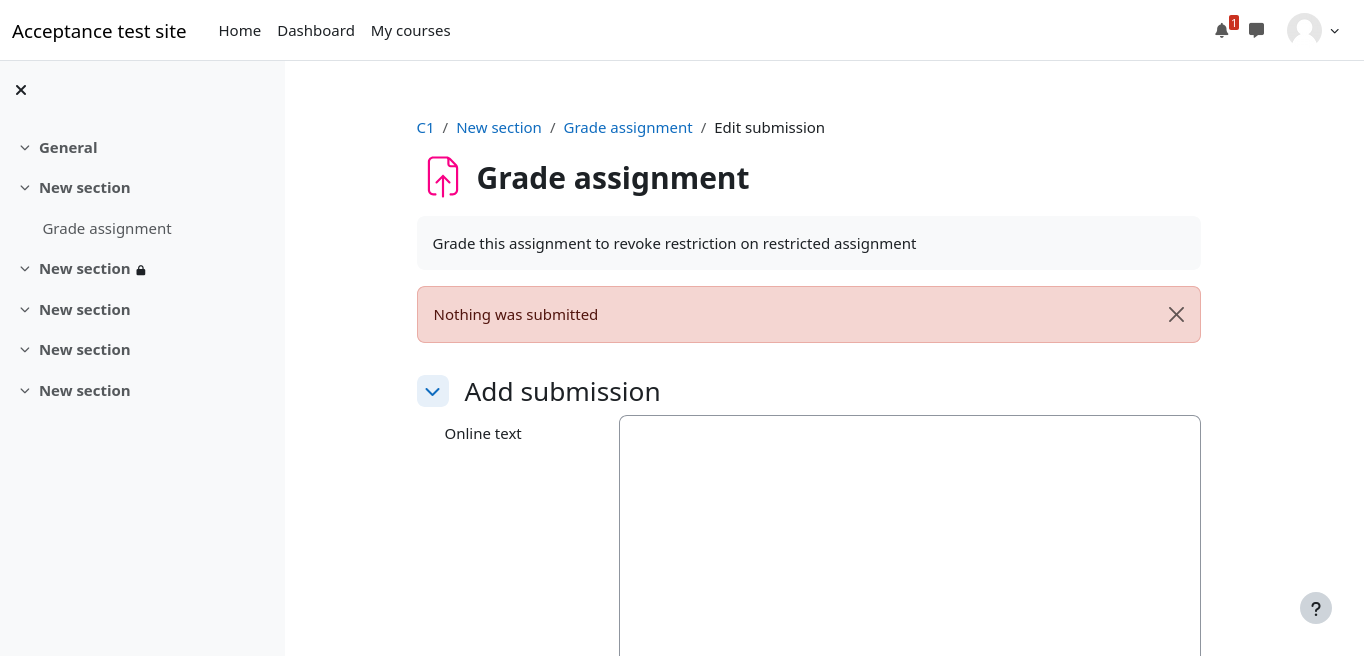Image resolution: width=1364 pixels, height=656 pixels.
Task: Open the user menu dropdown arrow
Action: (1335, 31)
